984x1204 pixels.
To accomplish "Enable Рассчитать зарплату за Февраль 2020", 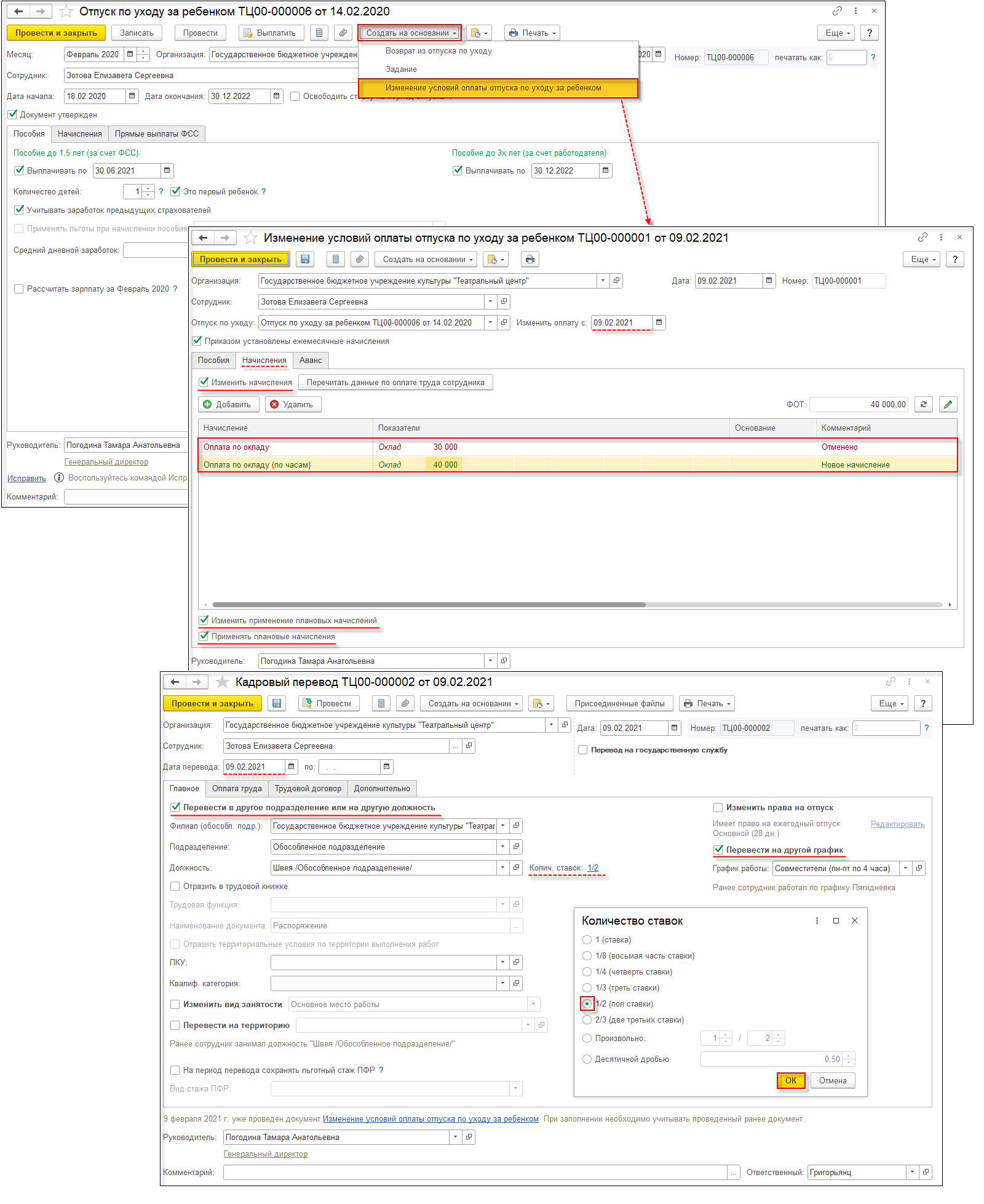I will click(19, 289).
